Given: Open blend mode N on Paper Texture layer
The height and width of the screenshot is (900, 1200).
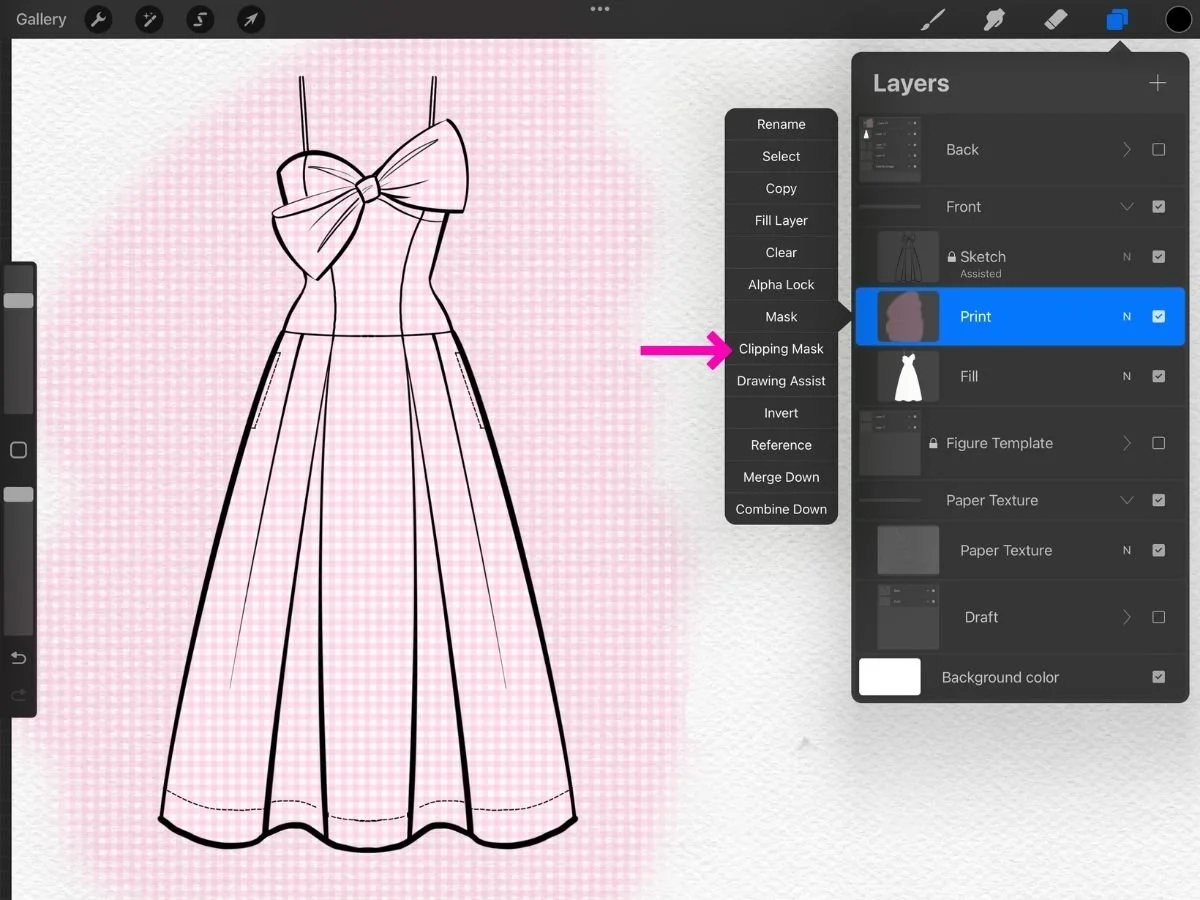Looking at the screenshot, I should (x=1127, y=551).
